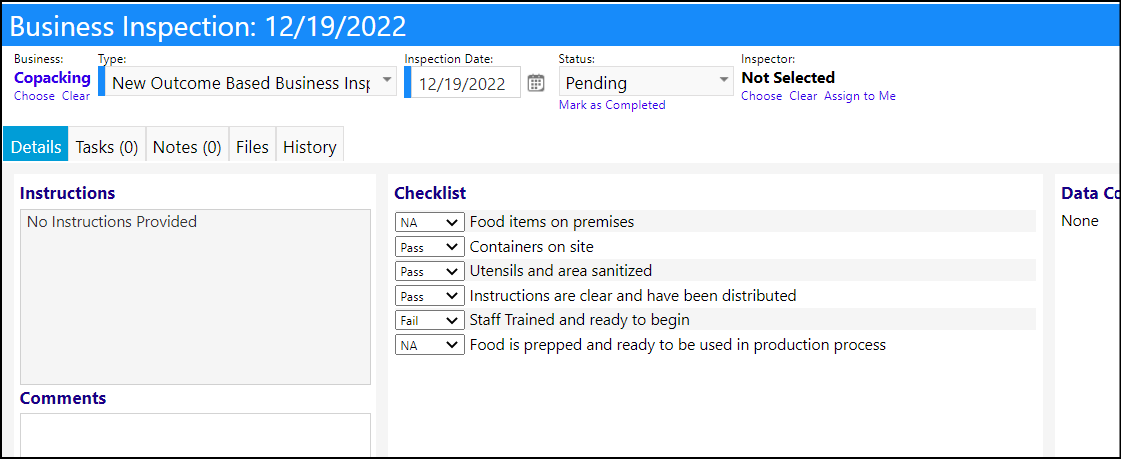Image resolution: width=1121 pixels, height=459 pixels.
Task: Switch to the Notes (0) tab
Action: pyautogui.click(x=187, y=147)
